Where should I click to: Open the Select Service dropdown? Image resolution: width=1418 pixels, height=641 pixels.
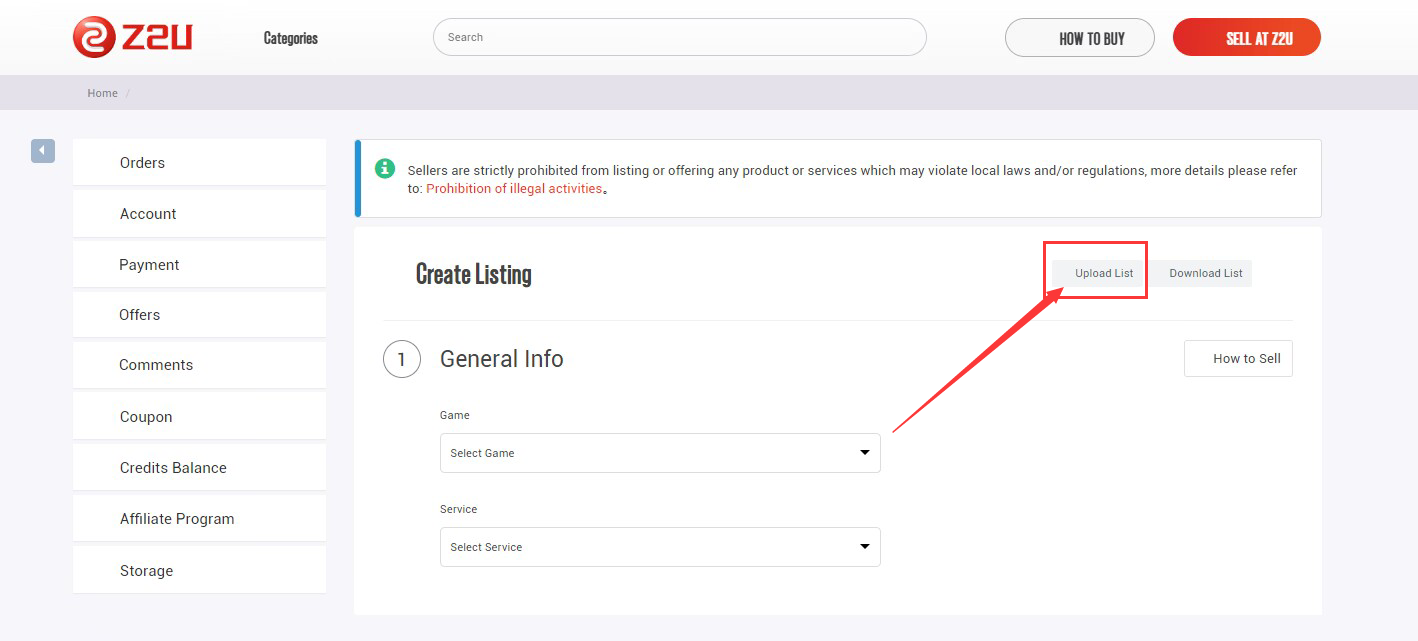coord(660,547)
